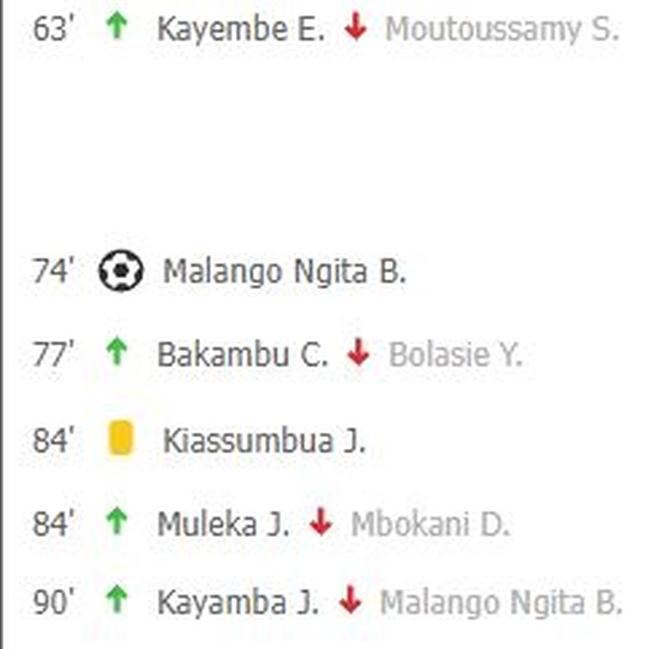Click the green arrow beside Kayamba J.
Screen dimensions: 670x649
(x=117, y=600)
